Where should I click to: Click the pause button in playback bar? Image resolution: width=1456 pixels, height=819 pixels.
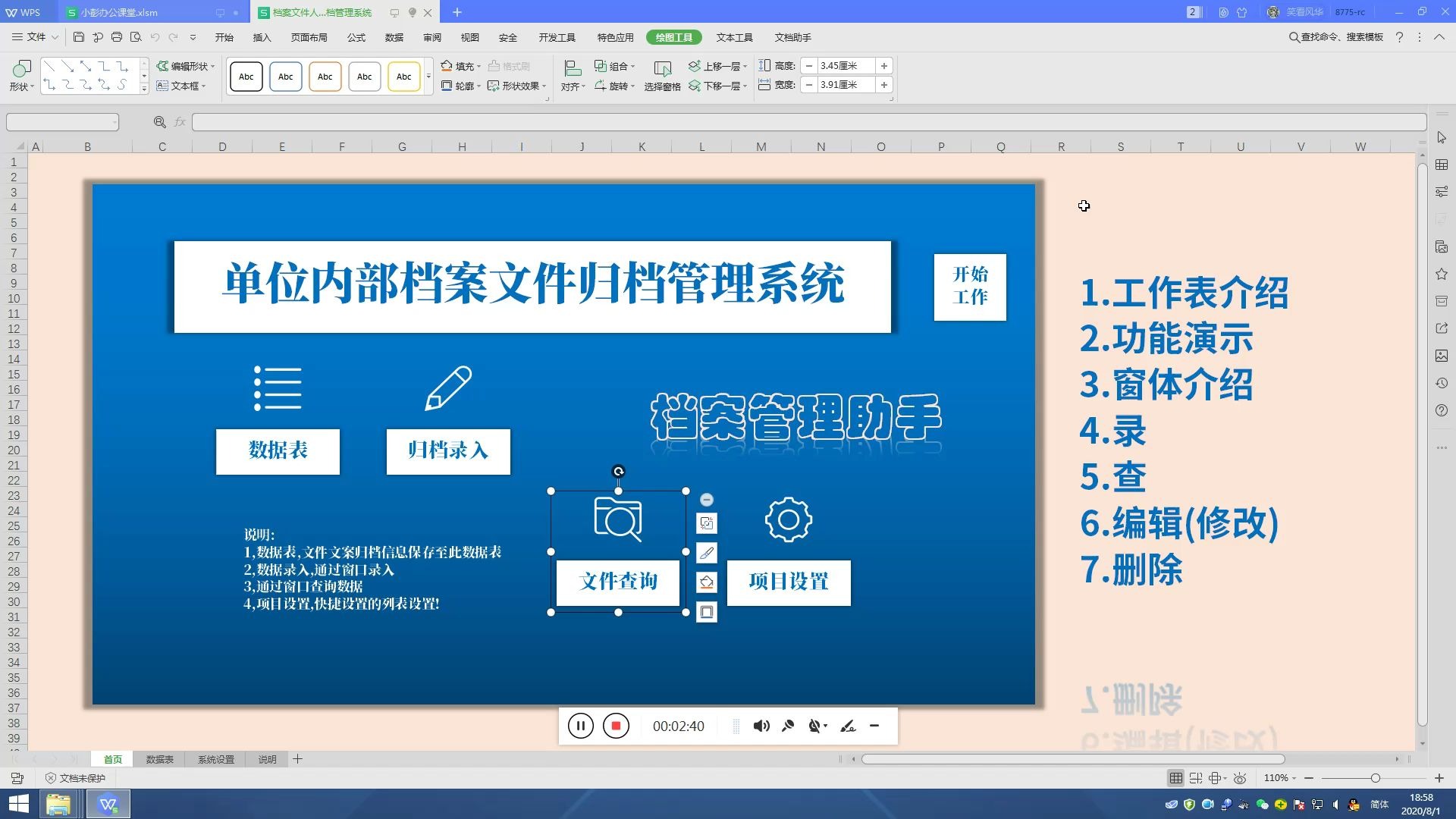tap(579, 725)
